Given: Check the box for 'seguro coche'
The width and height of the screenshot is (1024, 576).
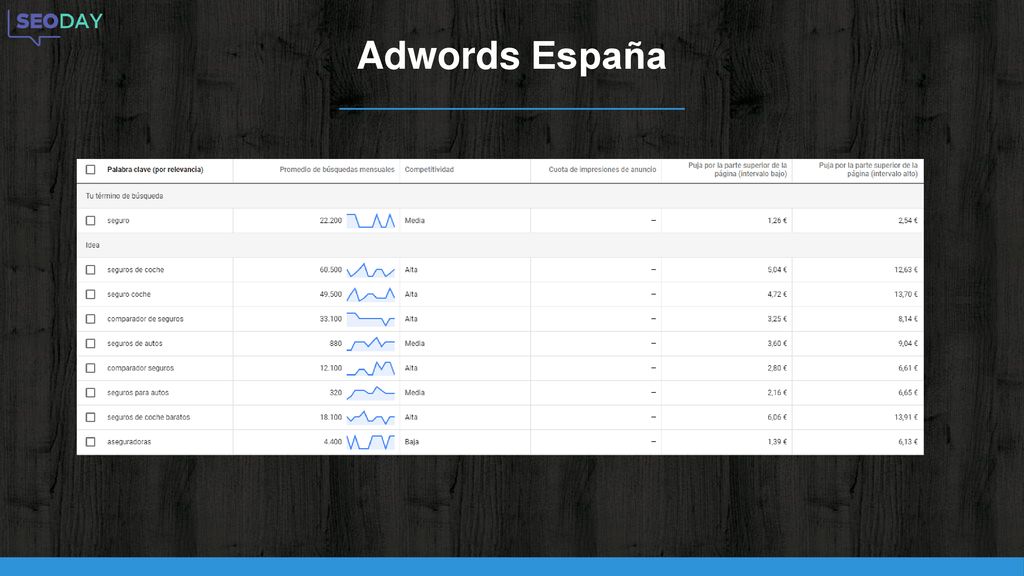Looking at the screenshot, I should coord(91,295).
